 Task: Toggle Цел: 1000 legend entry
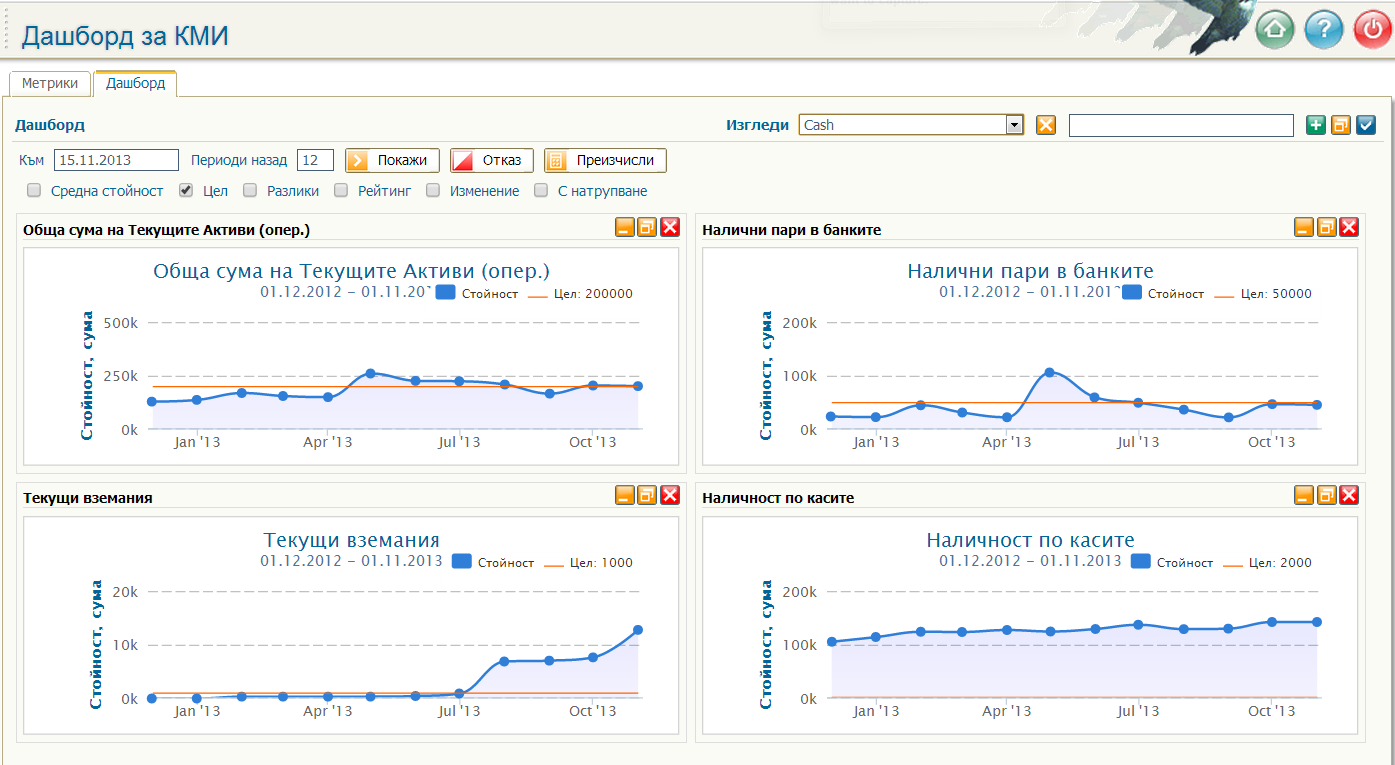pos(589,563)
